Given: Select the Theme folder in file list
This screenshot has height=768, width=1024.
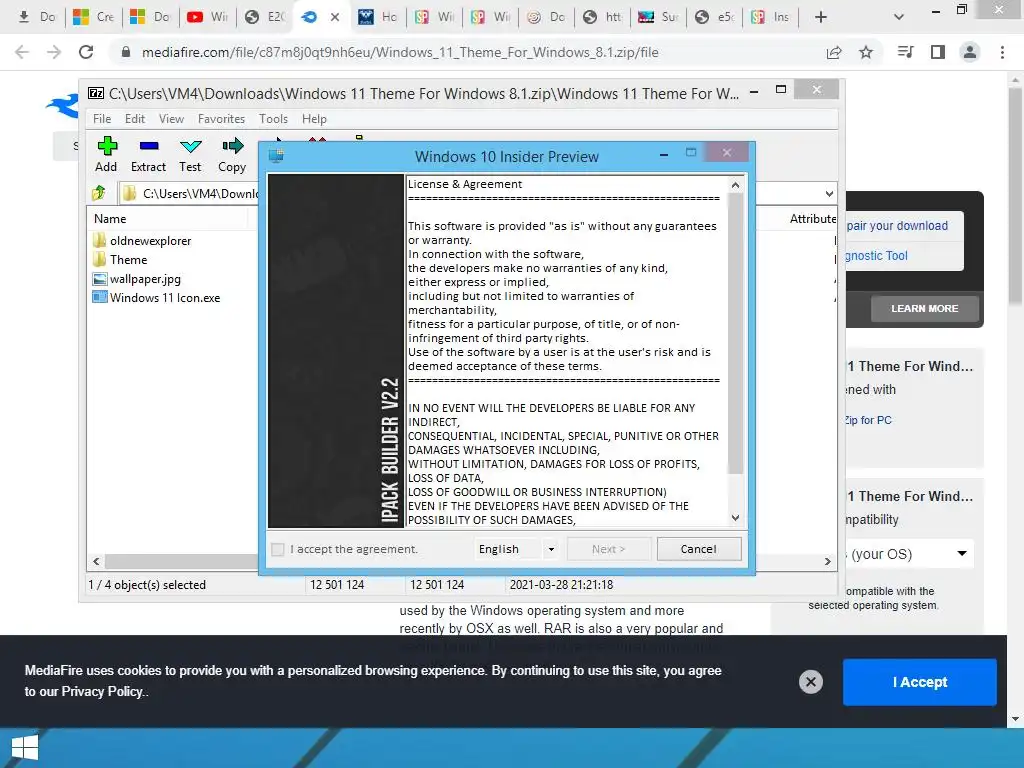Looking at the screenshot, I should coord(120,260).
